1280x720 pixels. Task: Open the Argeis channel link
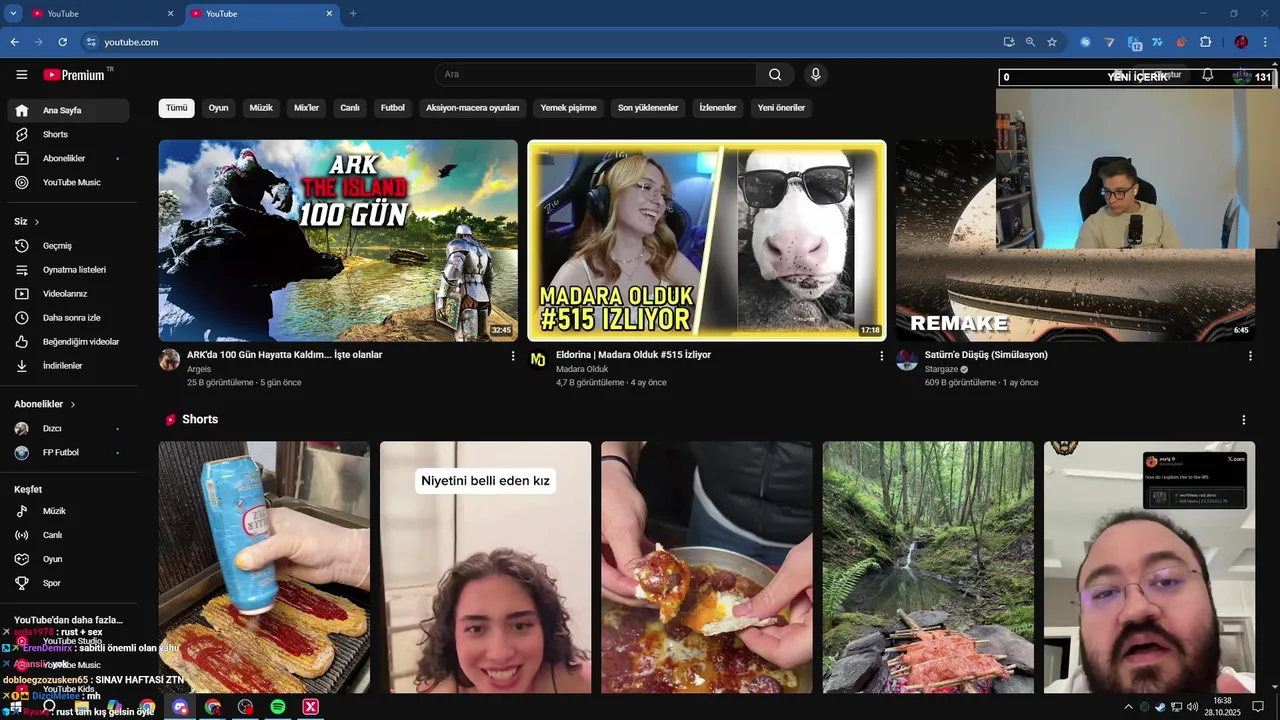coord(199,369)
